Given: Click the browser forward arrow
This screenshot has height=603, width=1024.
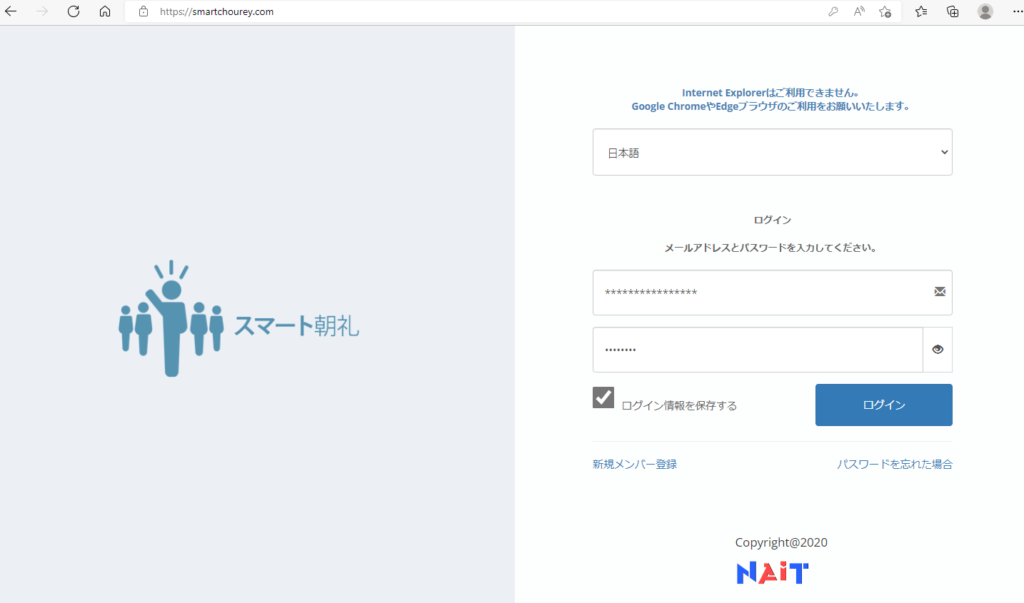Looking at the screenshot, I should point(42,12).
